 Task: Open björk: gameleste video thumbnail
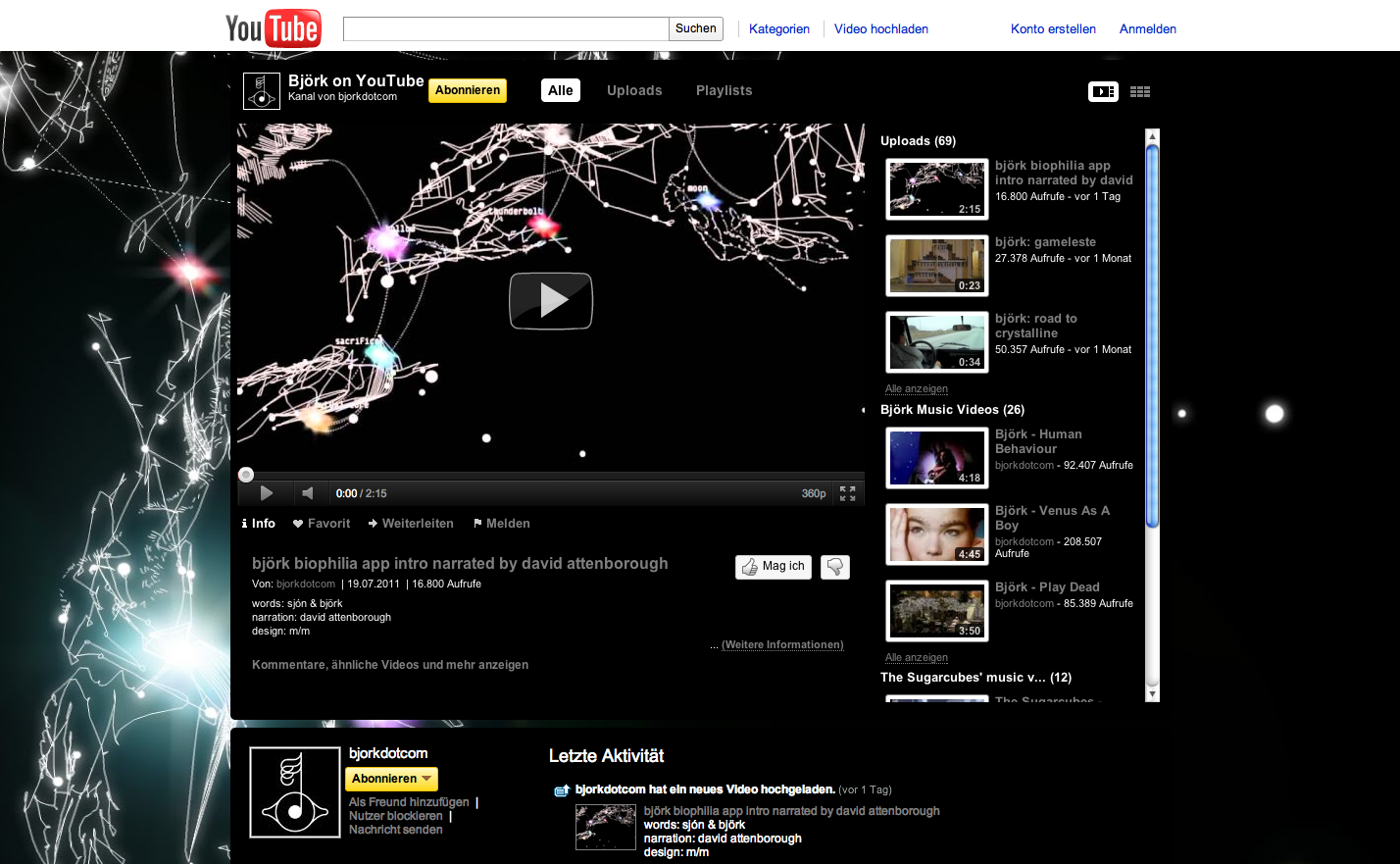coord(937,266)
